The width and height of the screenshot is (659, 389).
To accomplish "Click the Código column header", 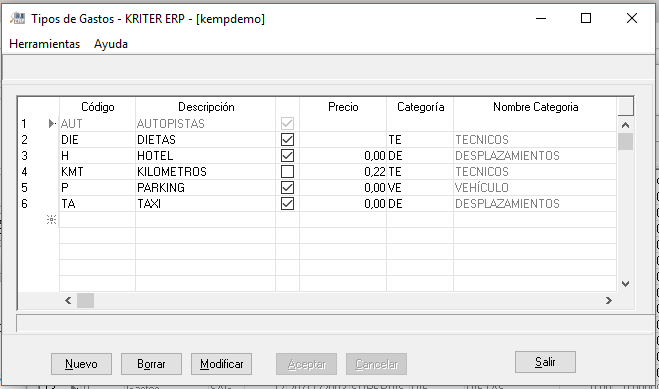I will (x=98, y=107).
